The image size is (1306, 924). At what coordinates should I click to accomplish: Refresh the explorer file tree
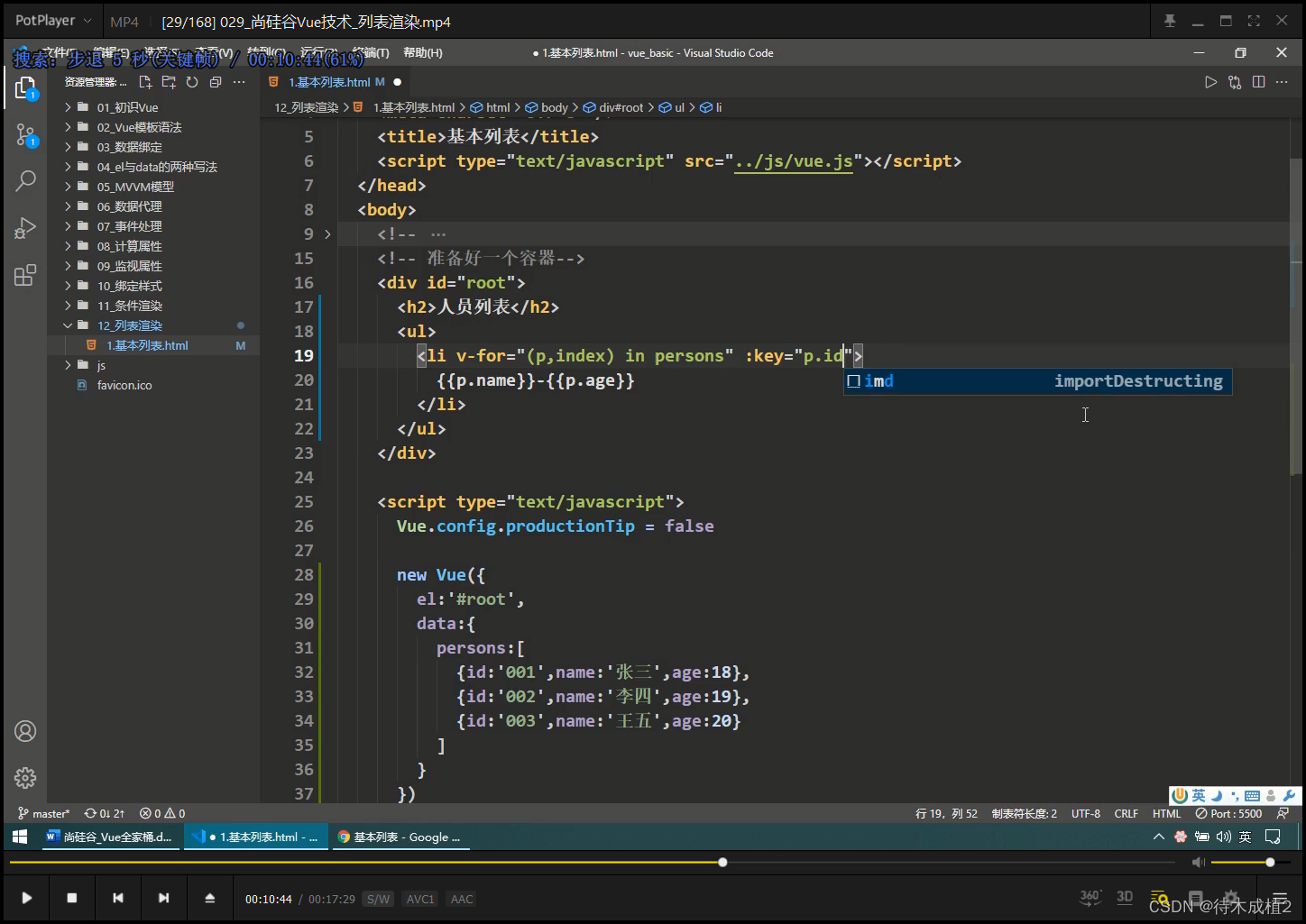[x=192, y=82]
